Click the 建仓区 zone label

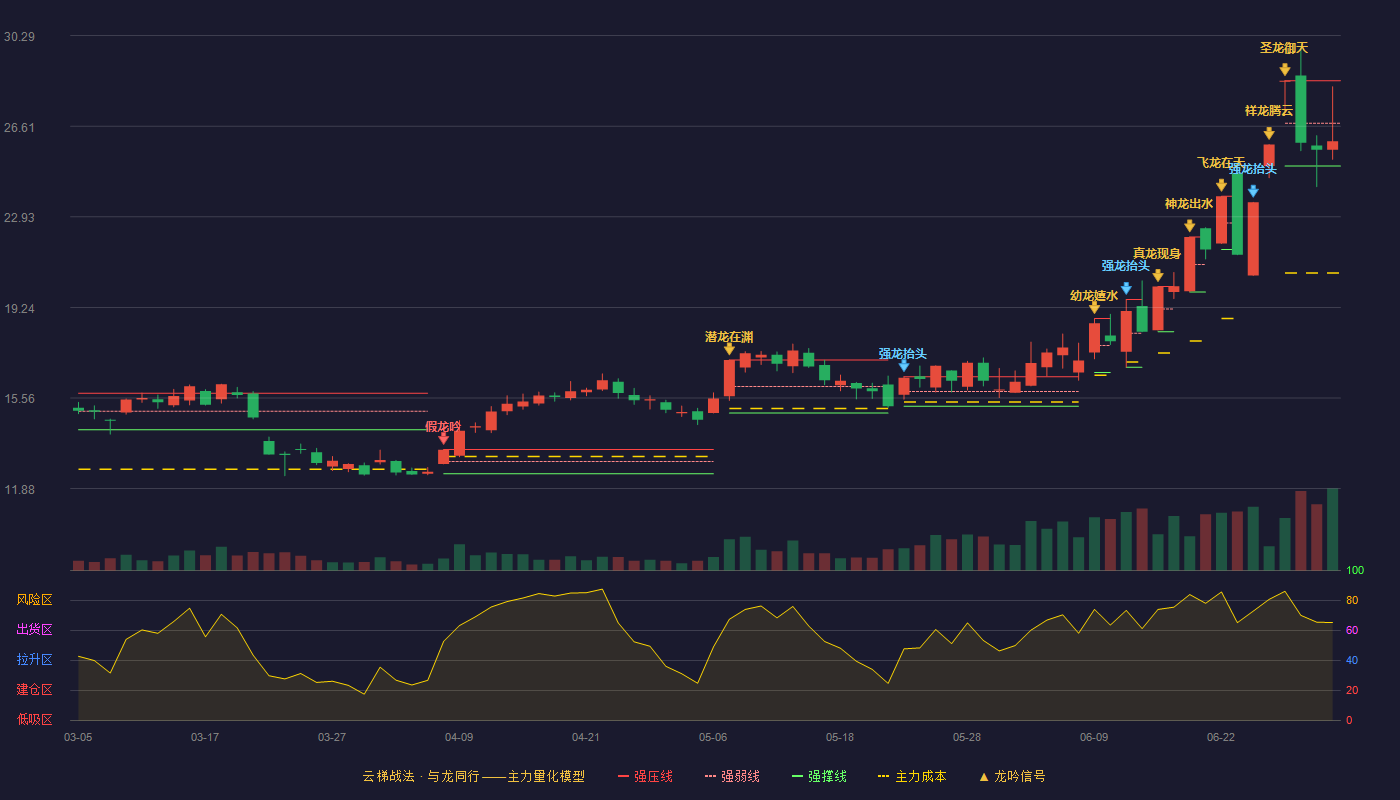35,690
